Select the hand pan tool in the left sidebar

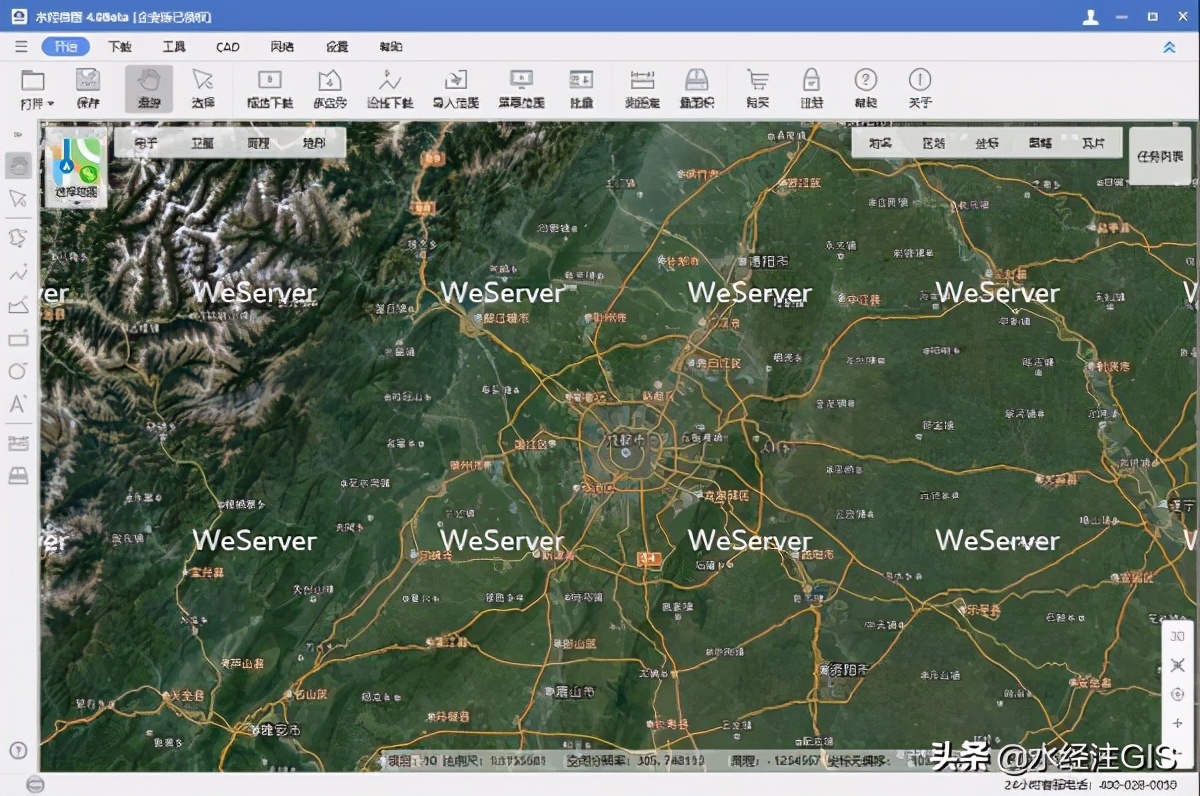[x=18, y=166]
